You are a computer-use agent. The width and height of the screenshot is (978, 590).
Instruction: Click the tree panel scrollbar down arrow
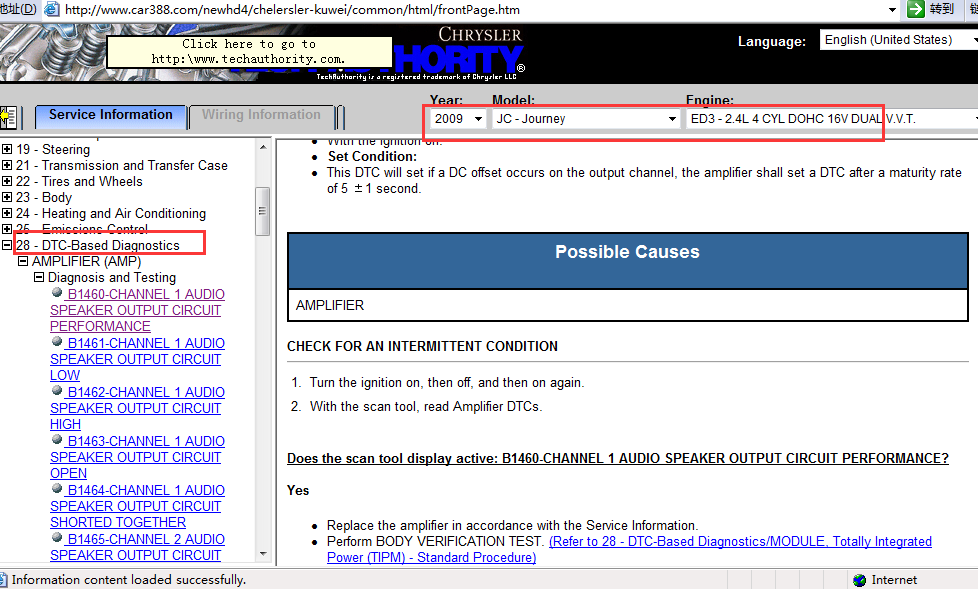tap(263, 554)
